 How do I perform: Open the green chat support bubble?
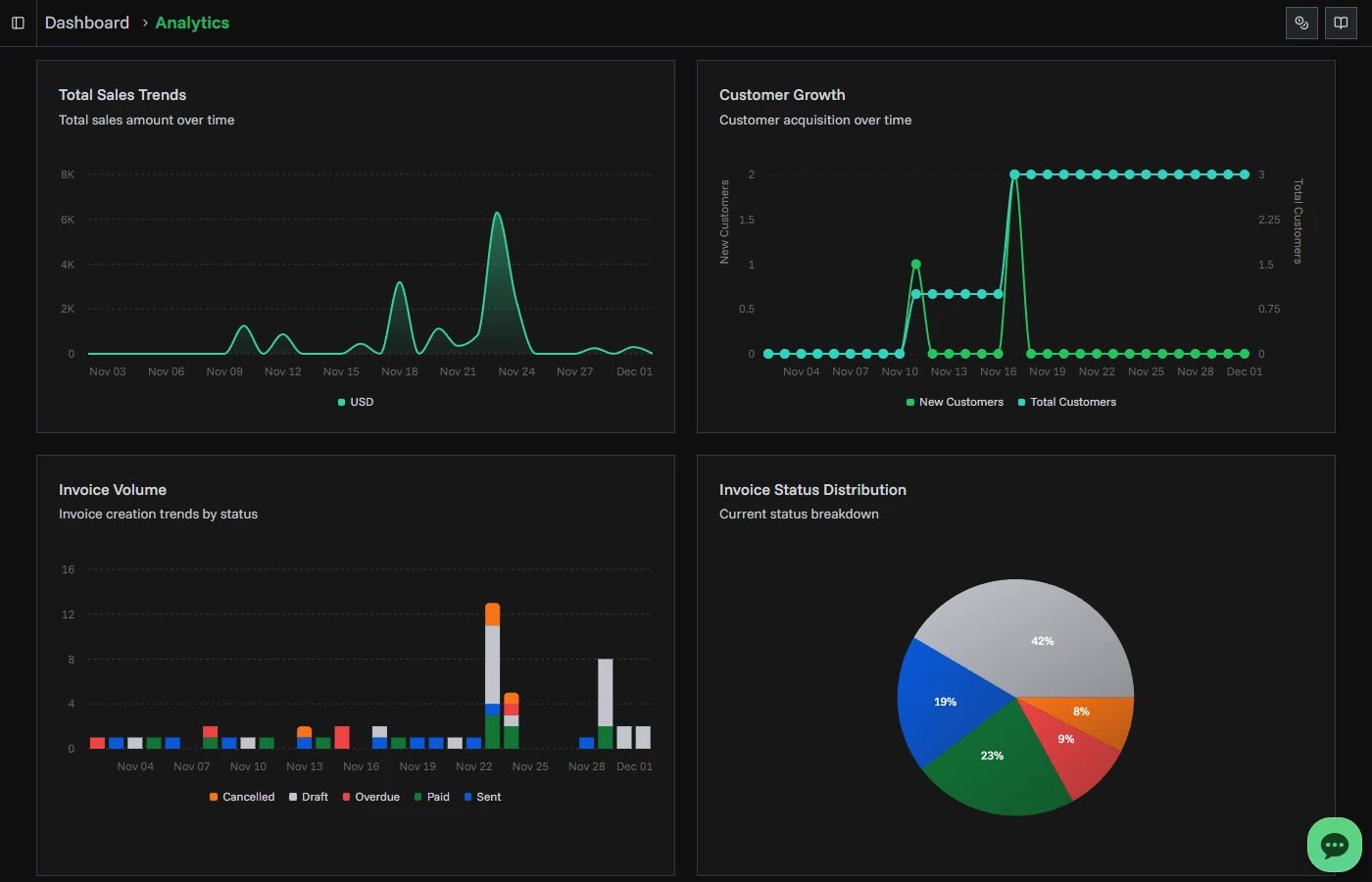(1334, 845)
